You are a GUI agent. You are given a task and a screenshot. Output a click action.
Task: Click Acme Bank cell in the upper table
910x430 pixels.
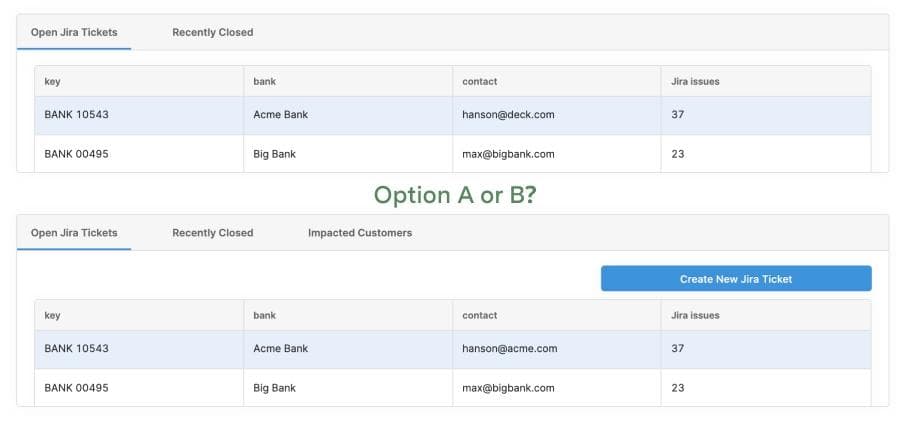click(x=281, y=115)
